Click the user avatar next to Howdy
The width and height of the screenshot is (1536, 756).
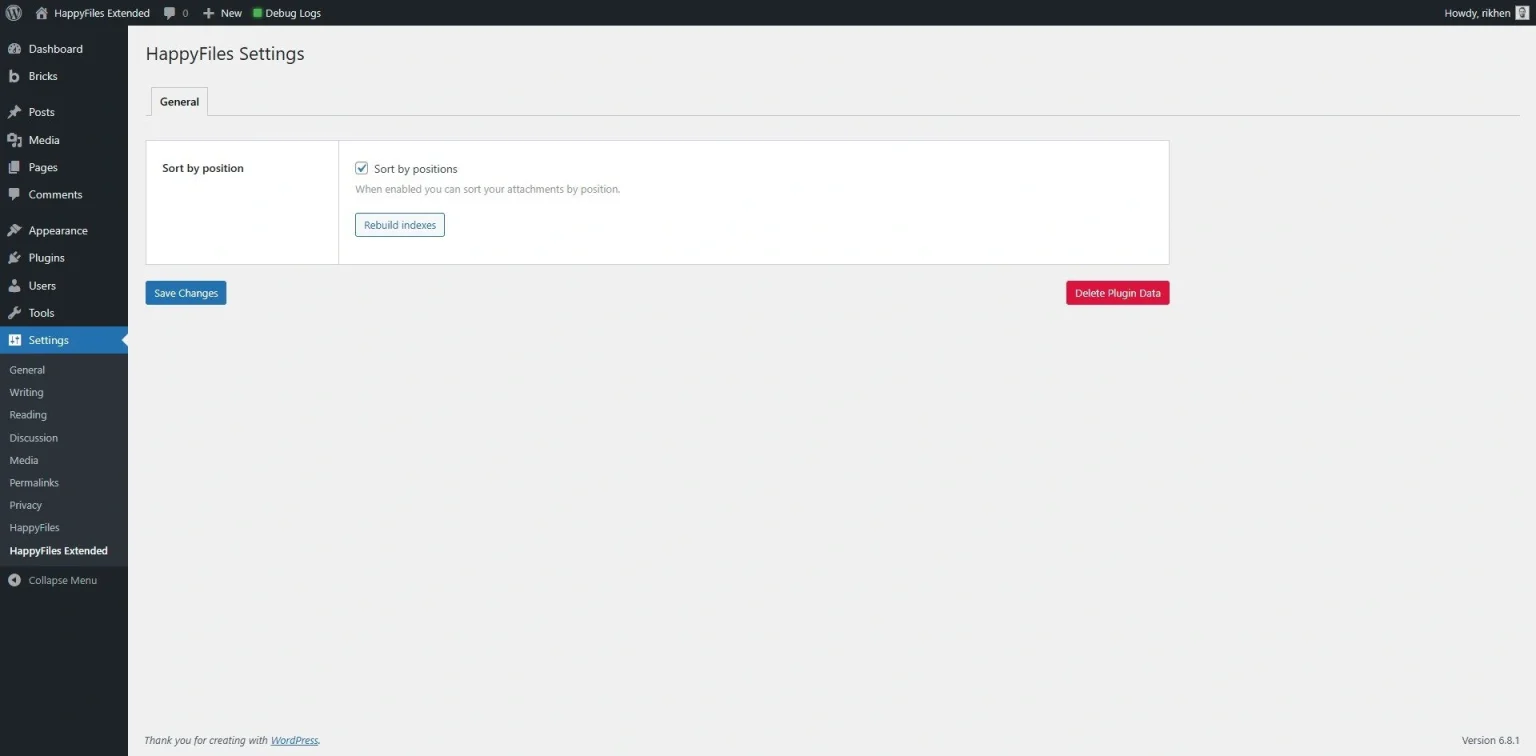[1522, 13]
